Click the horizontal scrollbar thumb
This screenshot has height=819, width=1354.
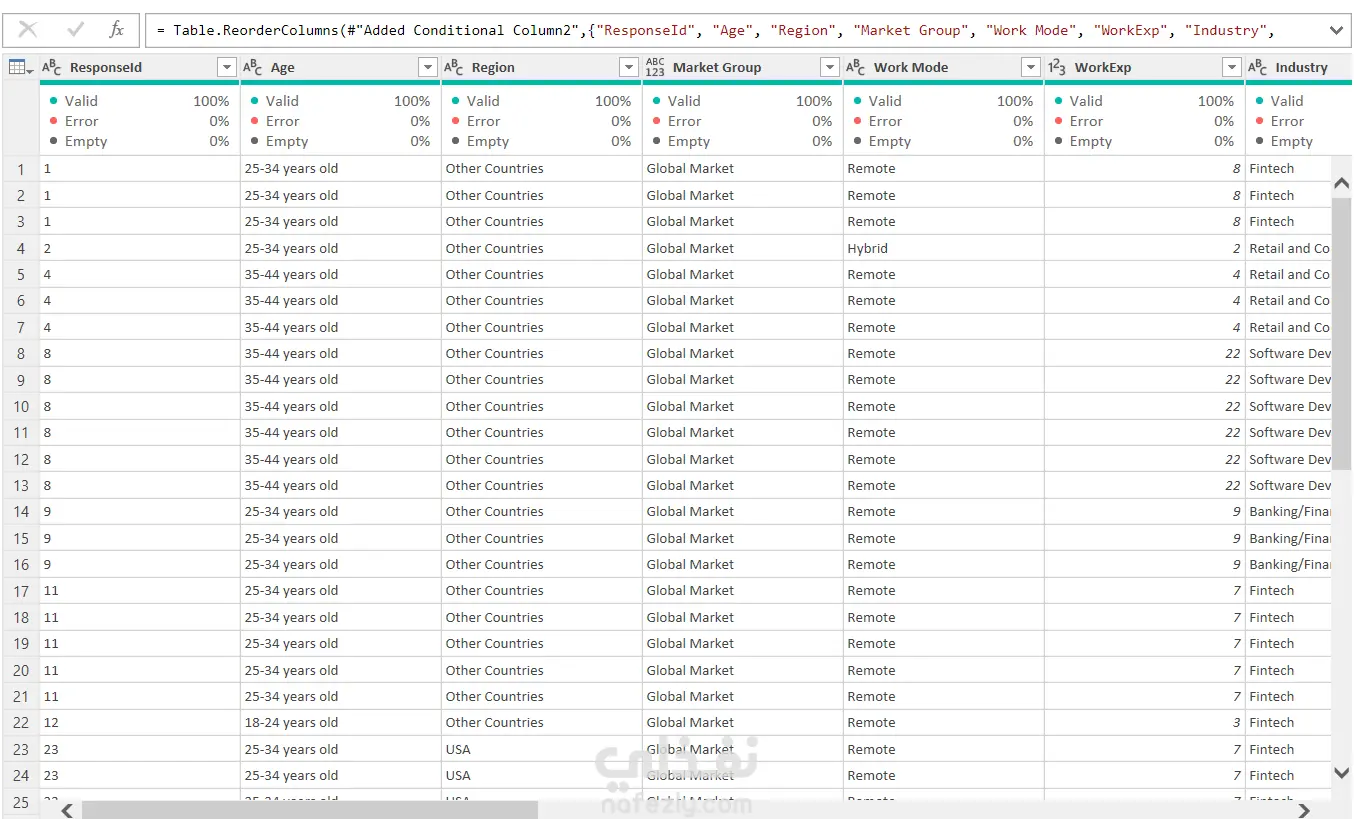[310, 810]
